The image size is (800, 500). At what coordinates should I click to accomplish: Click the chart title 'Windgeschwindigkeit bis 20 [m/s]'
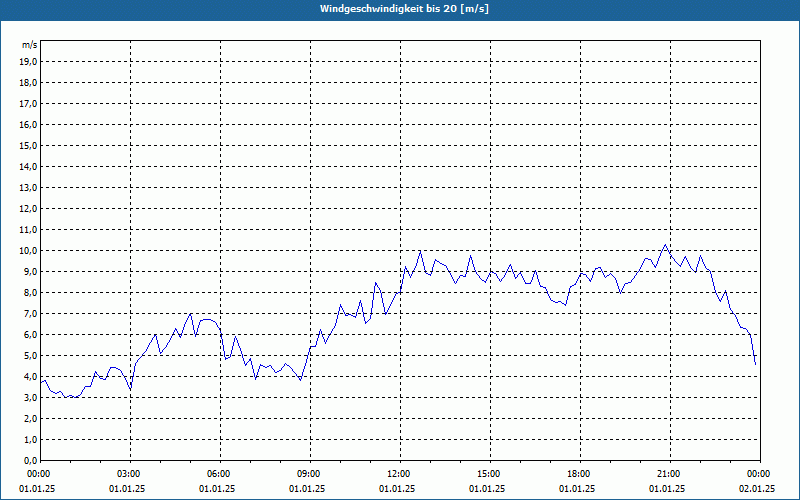click(x=404, y=9)
